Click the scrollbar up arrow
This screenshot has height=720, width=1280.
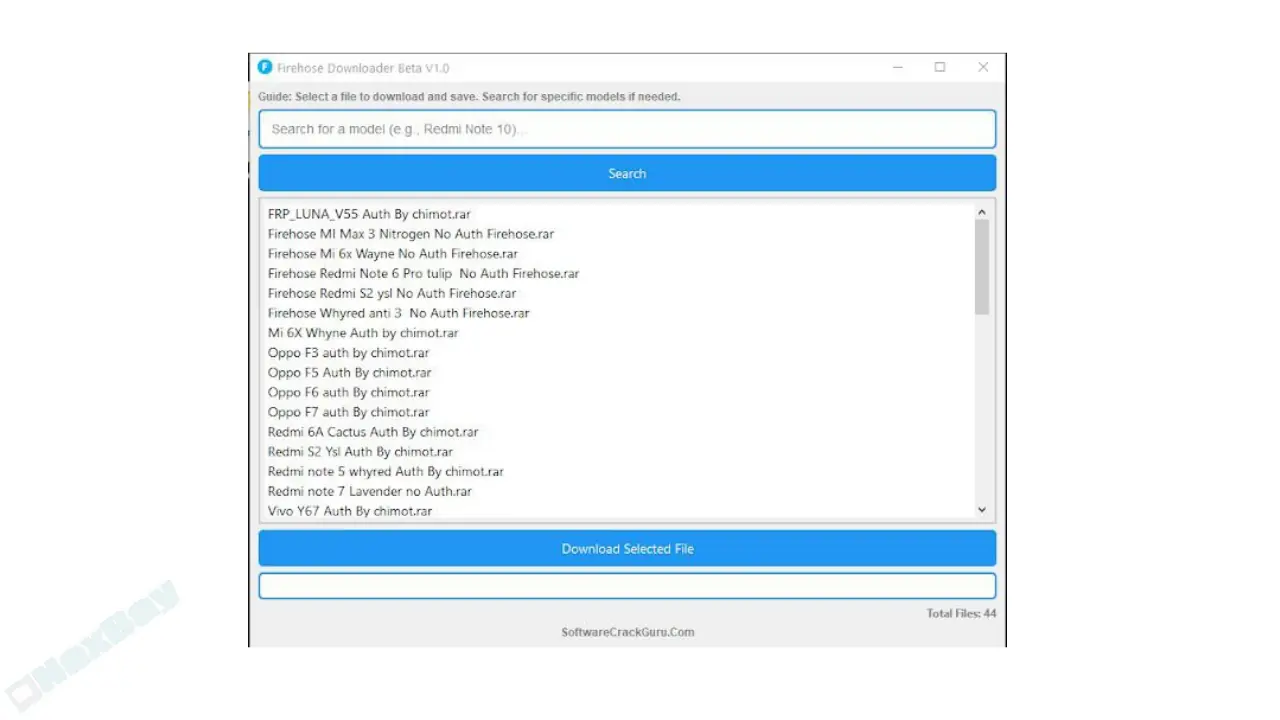981,212
